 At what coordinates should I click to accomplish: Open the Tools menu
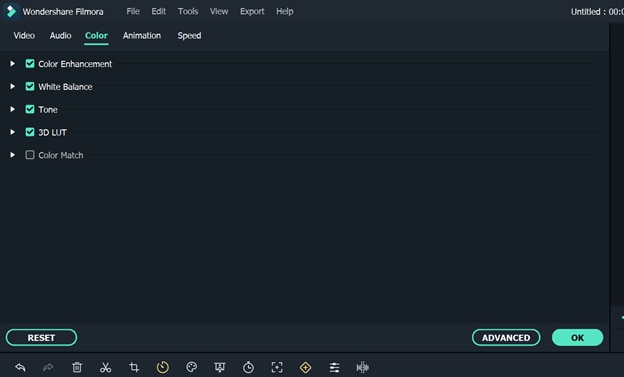188,12
